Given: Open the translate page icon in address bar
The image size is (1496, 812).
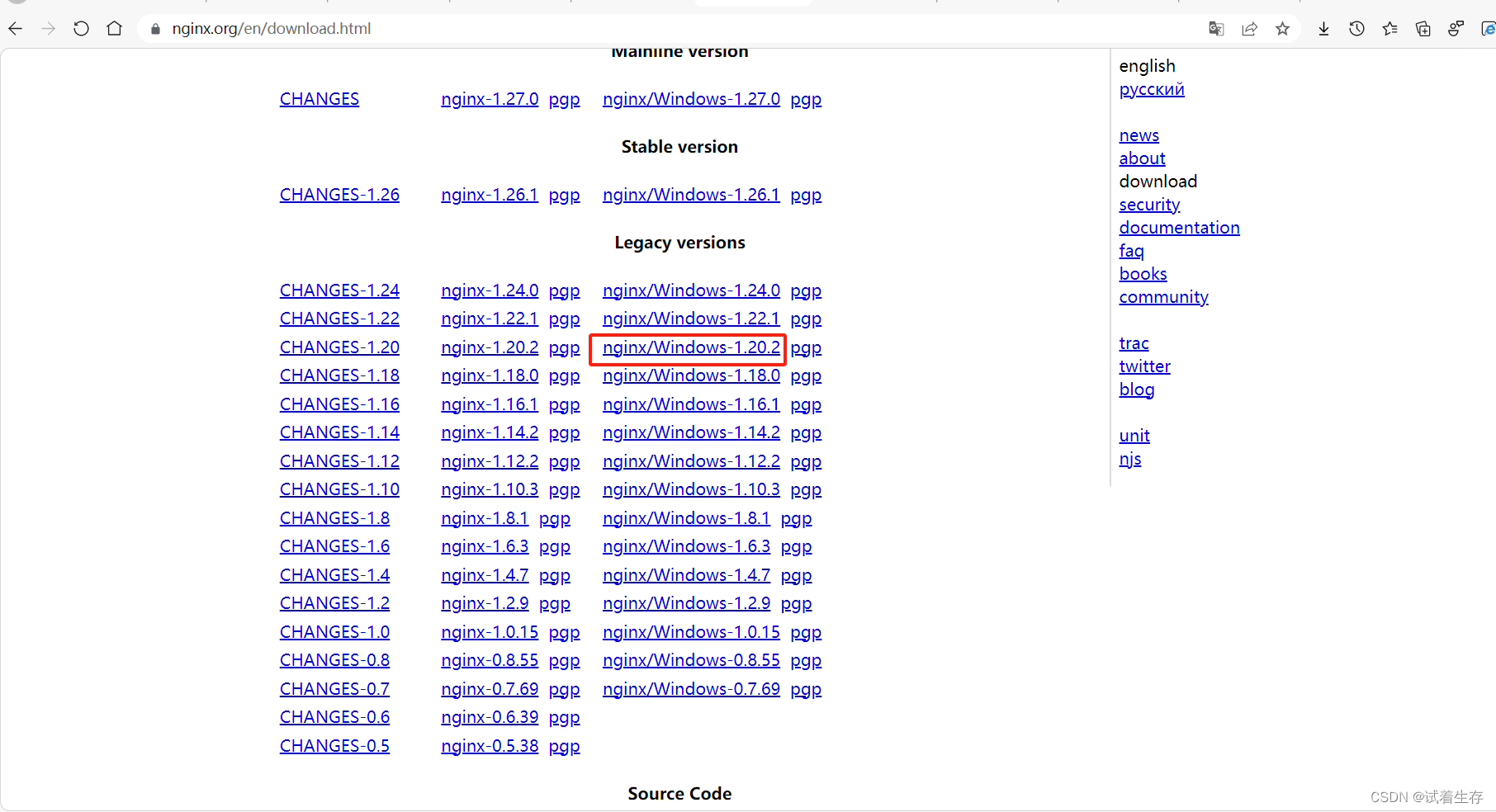Looking at the screenshot, I should coord(1216,29).
